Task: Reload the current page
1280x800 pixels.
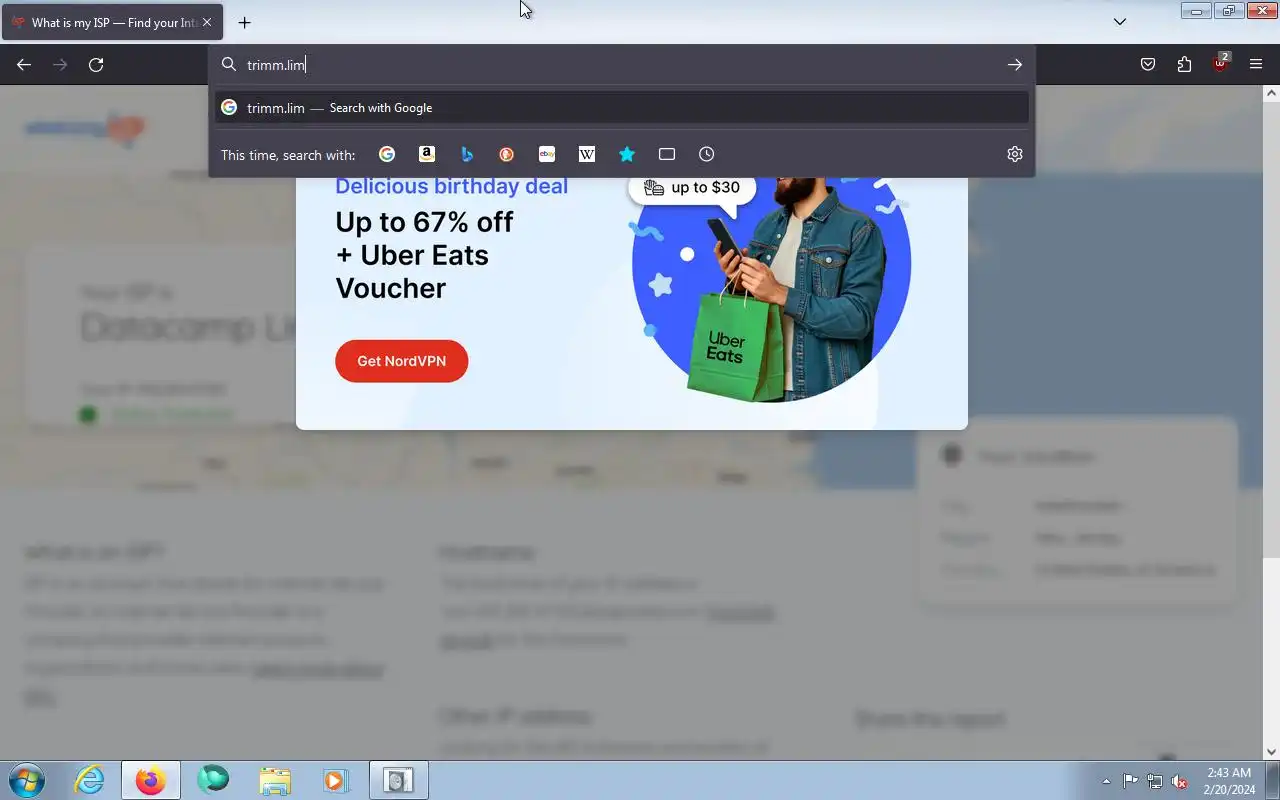Action: [96, 65]
